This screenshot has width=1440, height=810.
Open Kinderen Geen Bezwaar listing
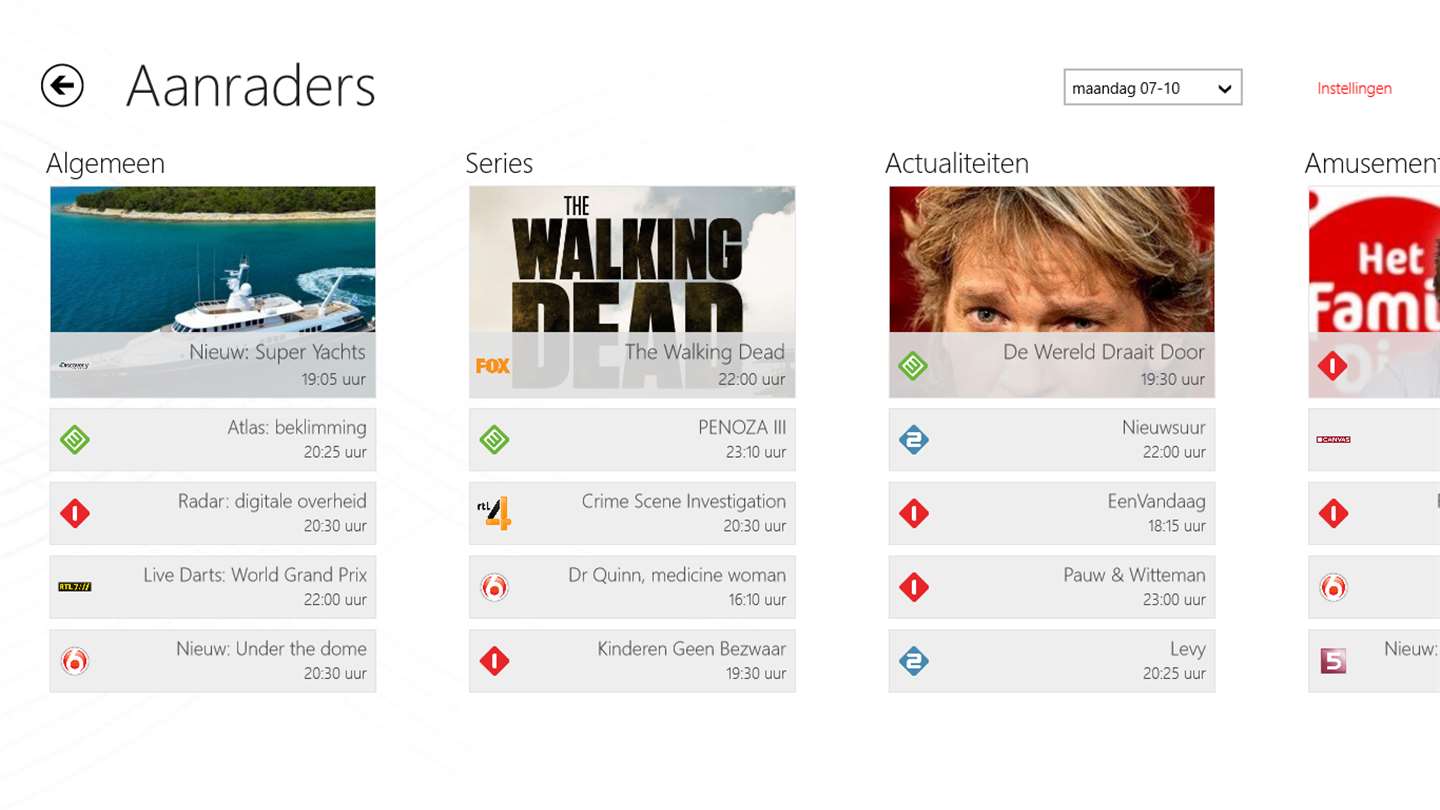[632, 661]
